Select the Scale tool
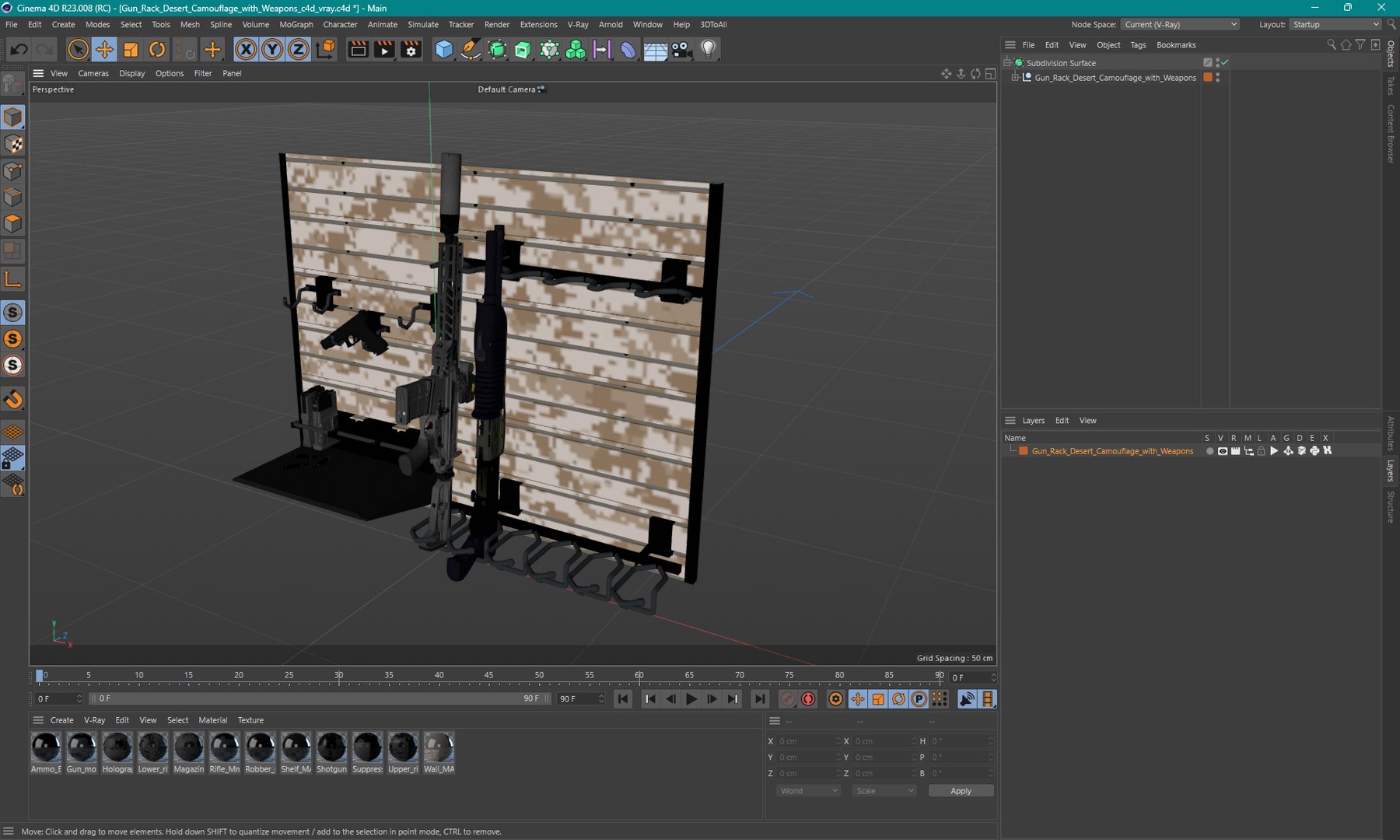This screenshot has width=1400, height=840. point(131,50)
